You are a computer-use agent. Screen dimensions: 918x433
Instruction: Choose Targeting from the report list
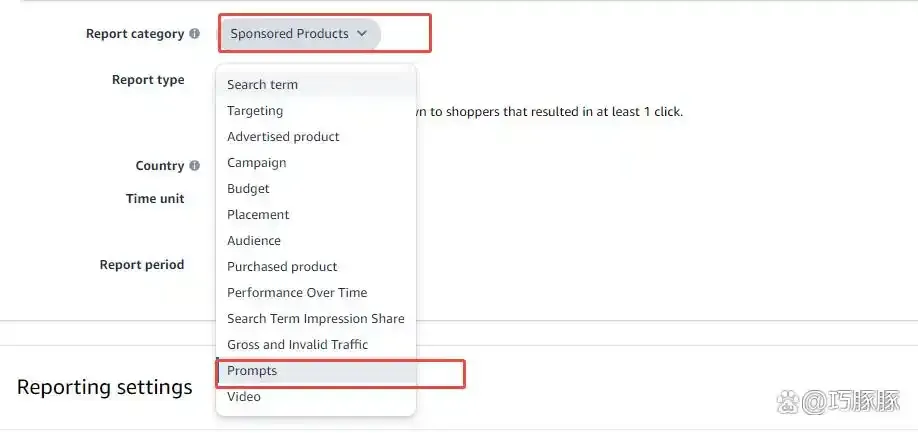(x=255, y=111)
